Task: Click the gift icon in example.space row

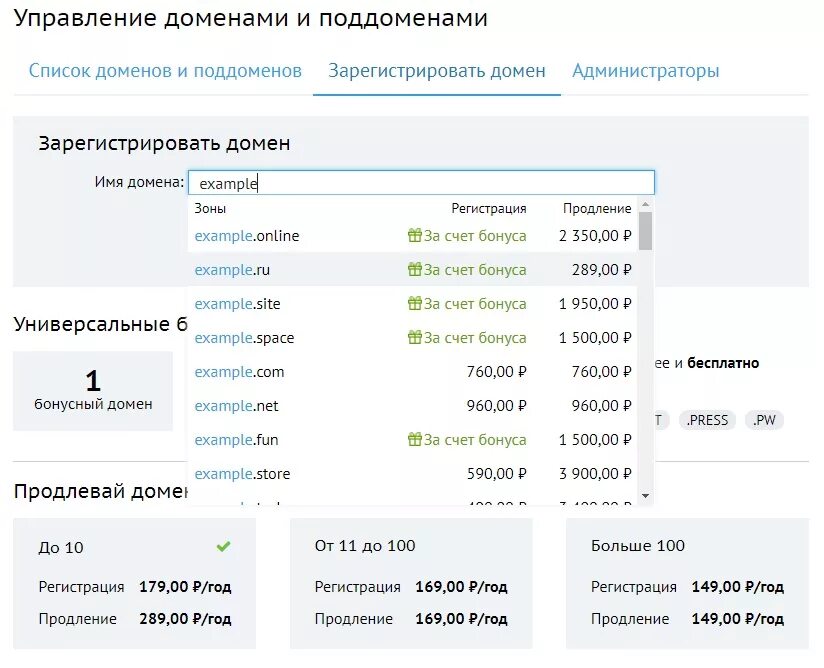Action: 415,337
